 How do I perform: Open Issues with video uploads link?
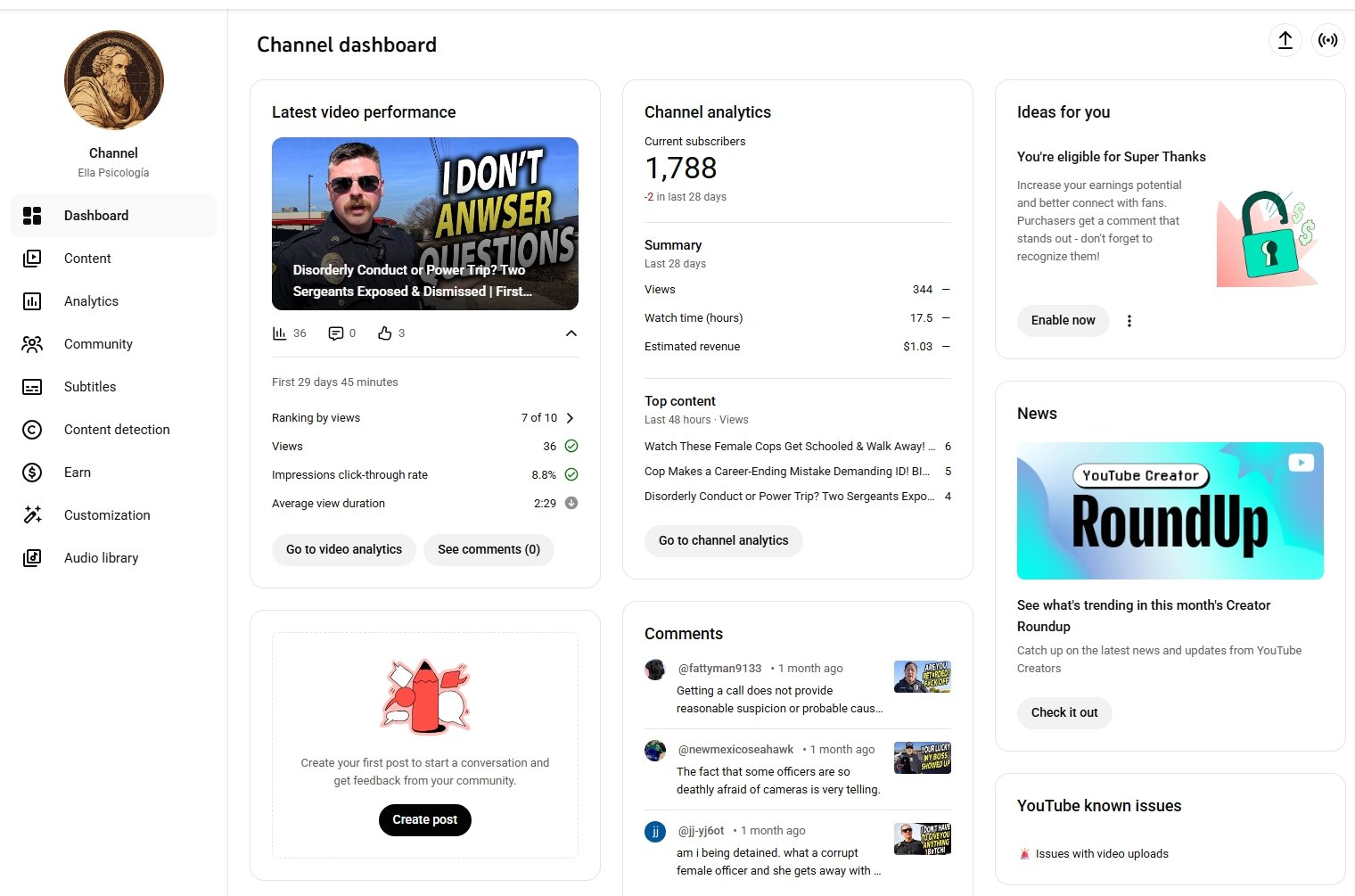click(x=1101, y=854)
